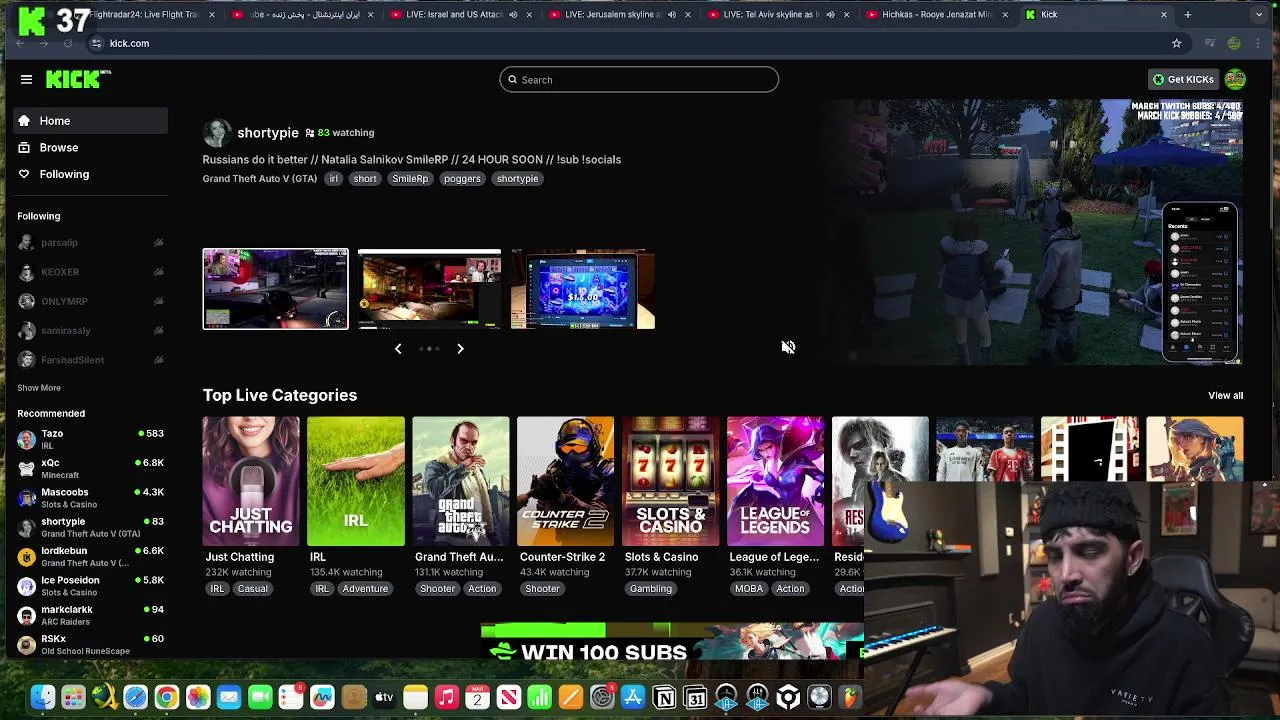Viewport: 1280px width, 720px height.
Task: Click Gambling tag under Slots & Casino
Action: [x=651, y=589]
